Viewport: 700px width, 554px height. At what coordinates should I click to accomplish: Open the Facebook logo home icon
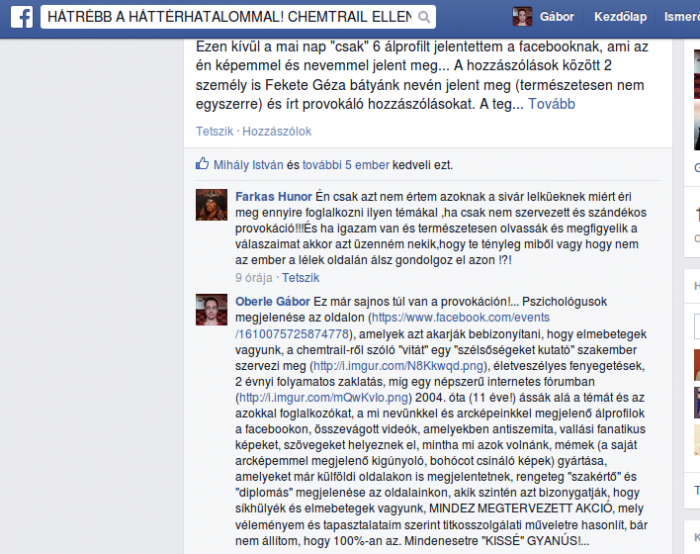point(21,17)
